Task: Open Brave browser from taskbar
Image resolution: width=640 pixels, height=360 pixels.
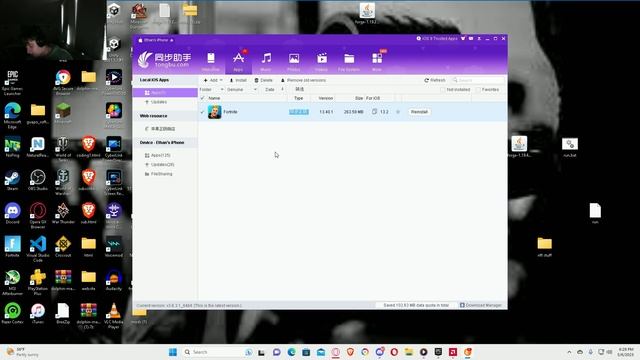Action: tap(350, 352)
